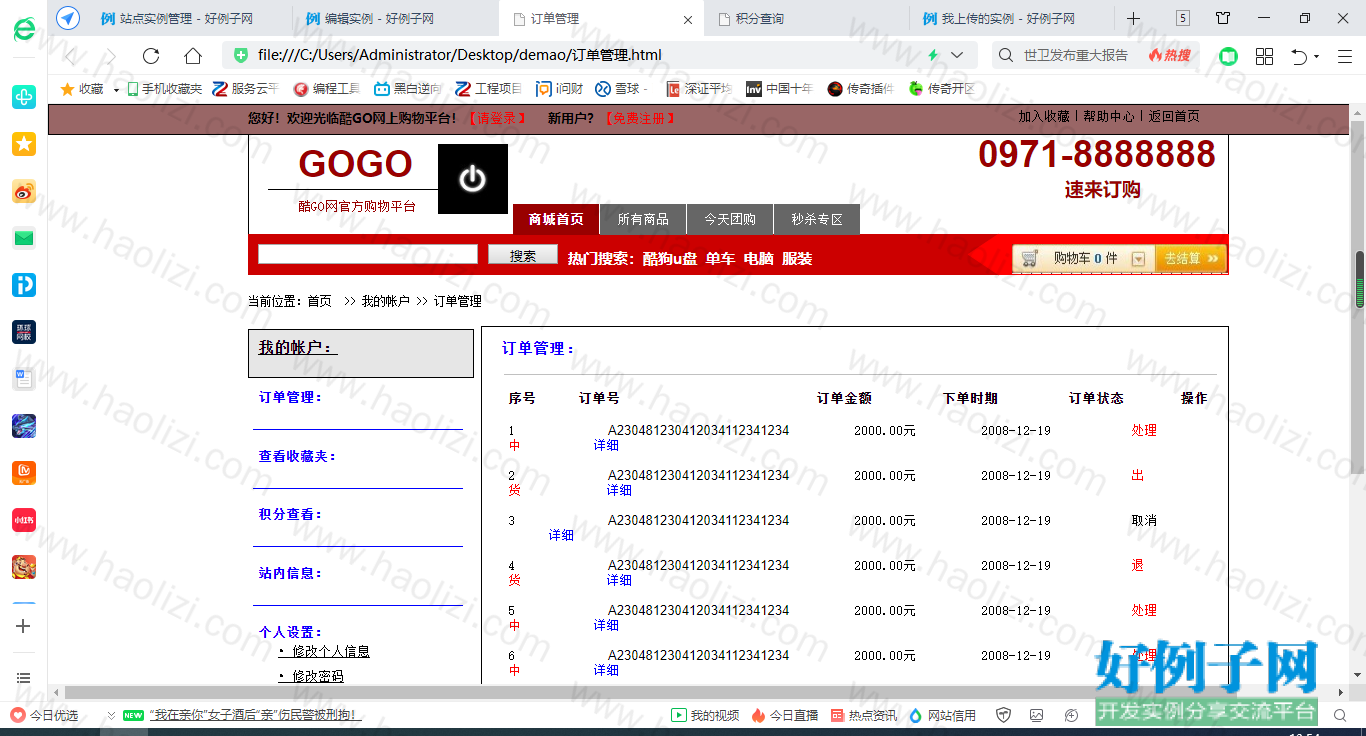Image resolution: width=1366 pixels, height=736 pixels.
Task: Open 今日直播 in the status bar
Action: click(785, 715)
